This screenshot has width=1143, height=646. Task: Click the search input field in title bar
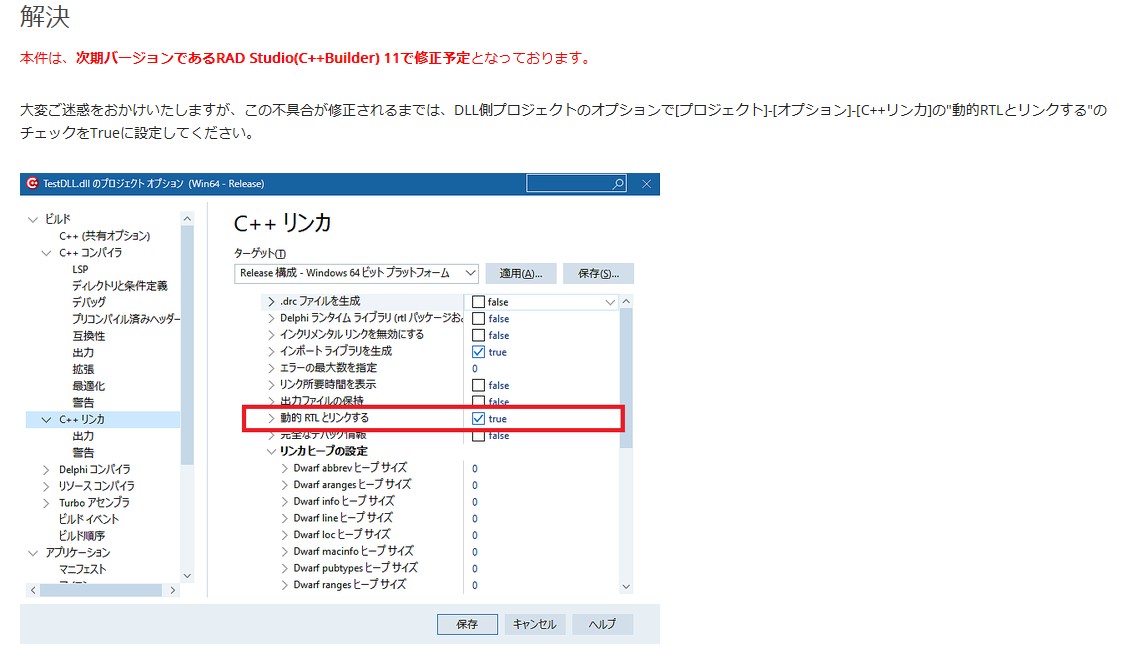(568, 184)
